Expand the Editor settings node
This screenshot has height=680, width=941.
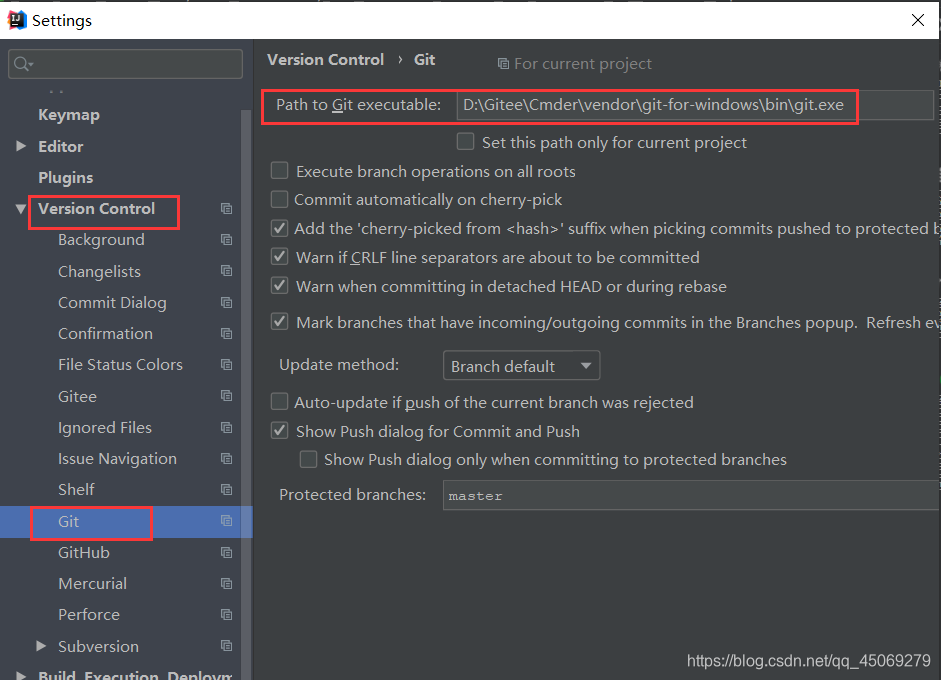pyautogui.click(x=21, y=146)
